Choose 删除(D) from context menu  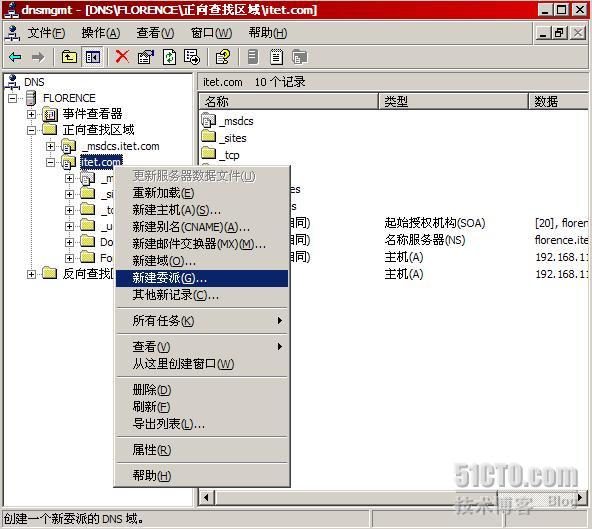[202, 390]
